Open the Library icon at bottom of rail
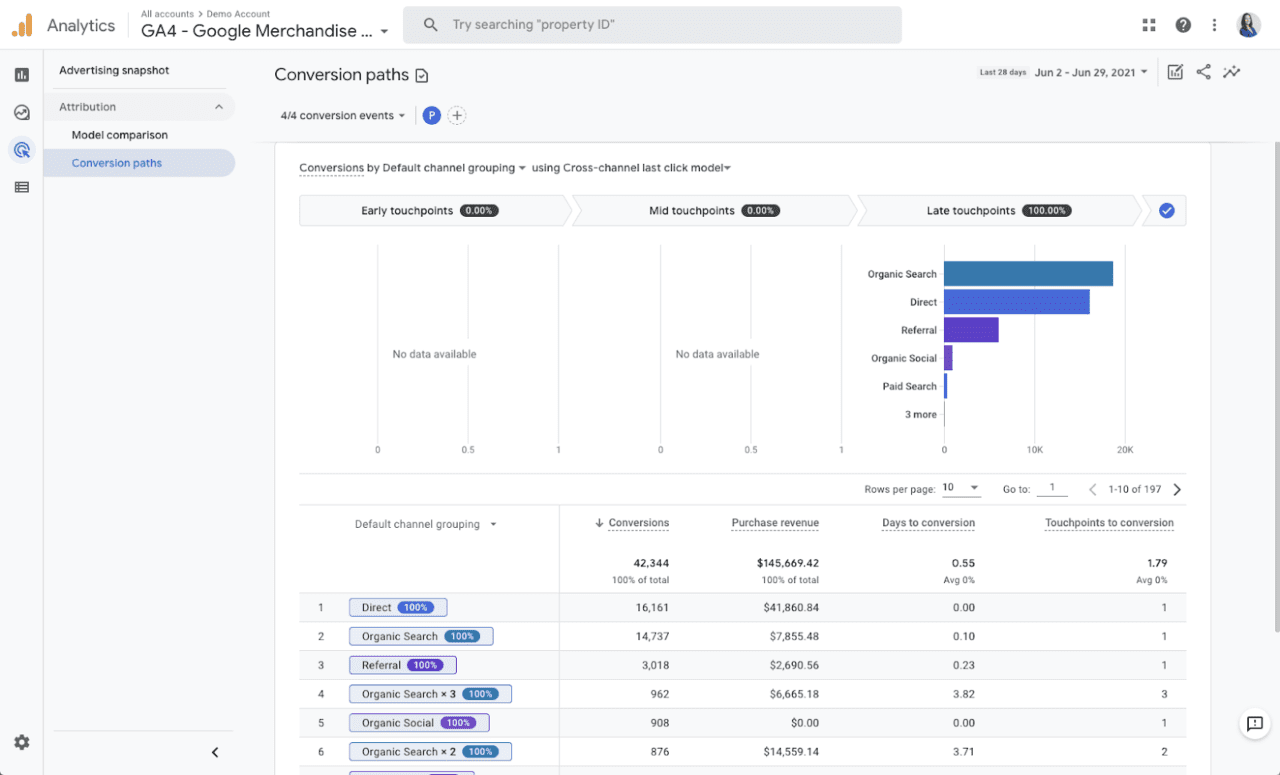The image size is (1280, 775). pyautogui.click(x=21, y=187)
